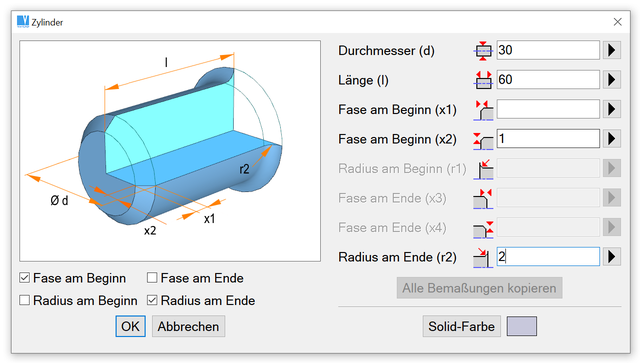Click the Fase am Ende (x3) icon

(483, 198)
